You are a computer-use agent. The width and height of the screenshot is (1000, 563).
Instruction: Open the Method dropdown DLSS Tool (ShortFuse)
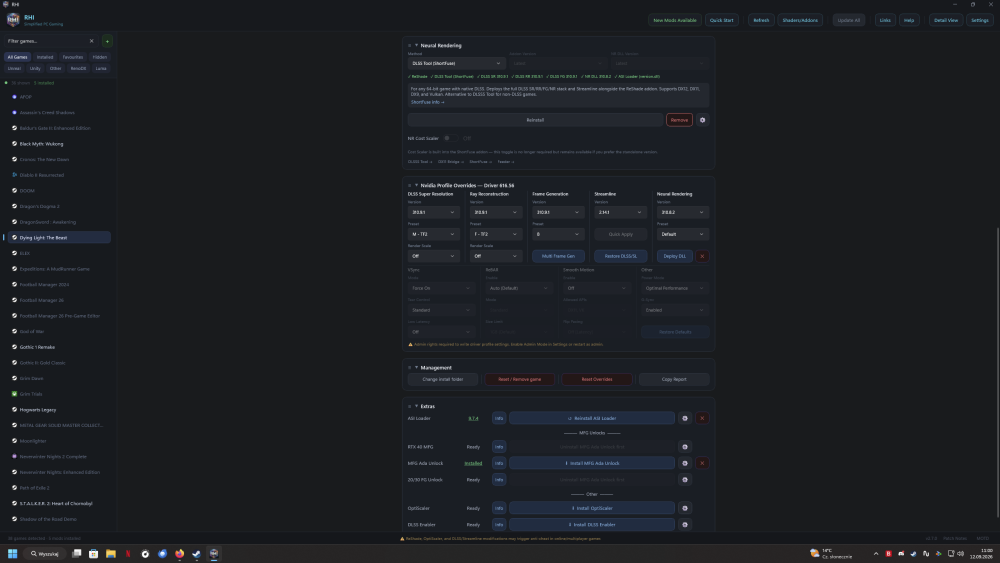coord(457,63)
